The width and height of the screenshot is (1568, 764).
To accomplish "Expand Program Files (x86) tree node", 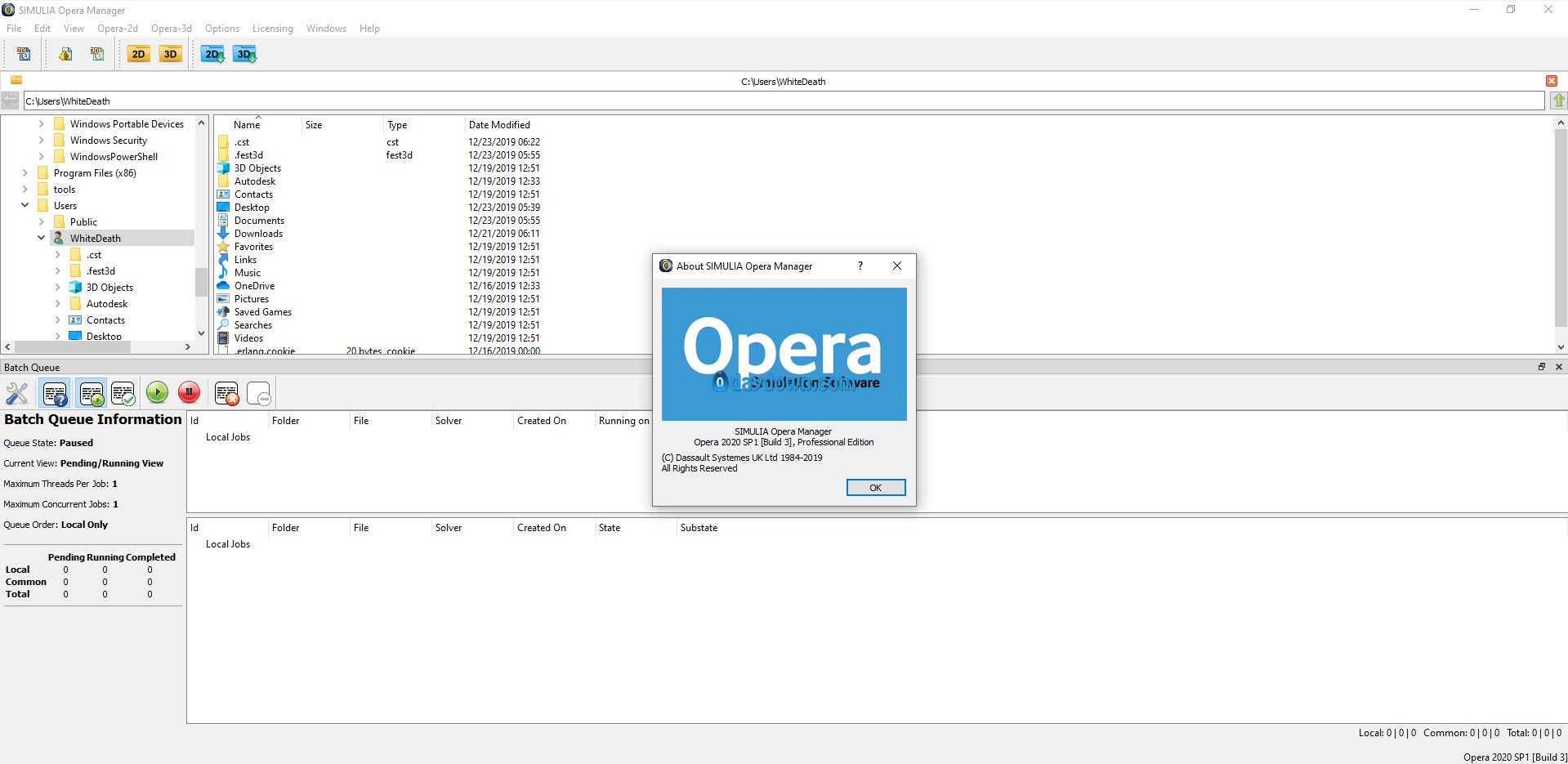I will [25, 173].
